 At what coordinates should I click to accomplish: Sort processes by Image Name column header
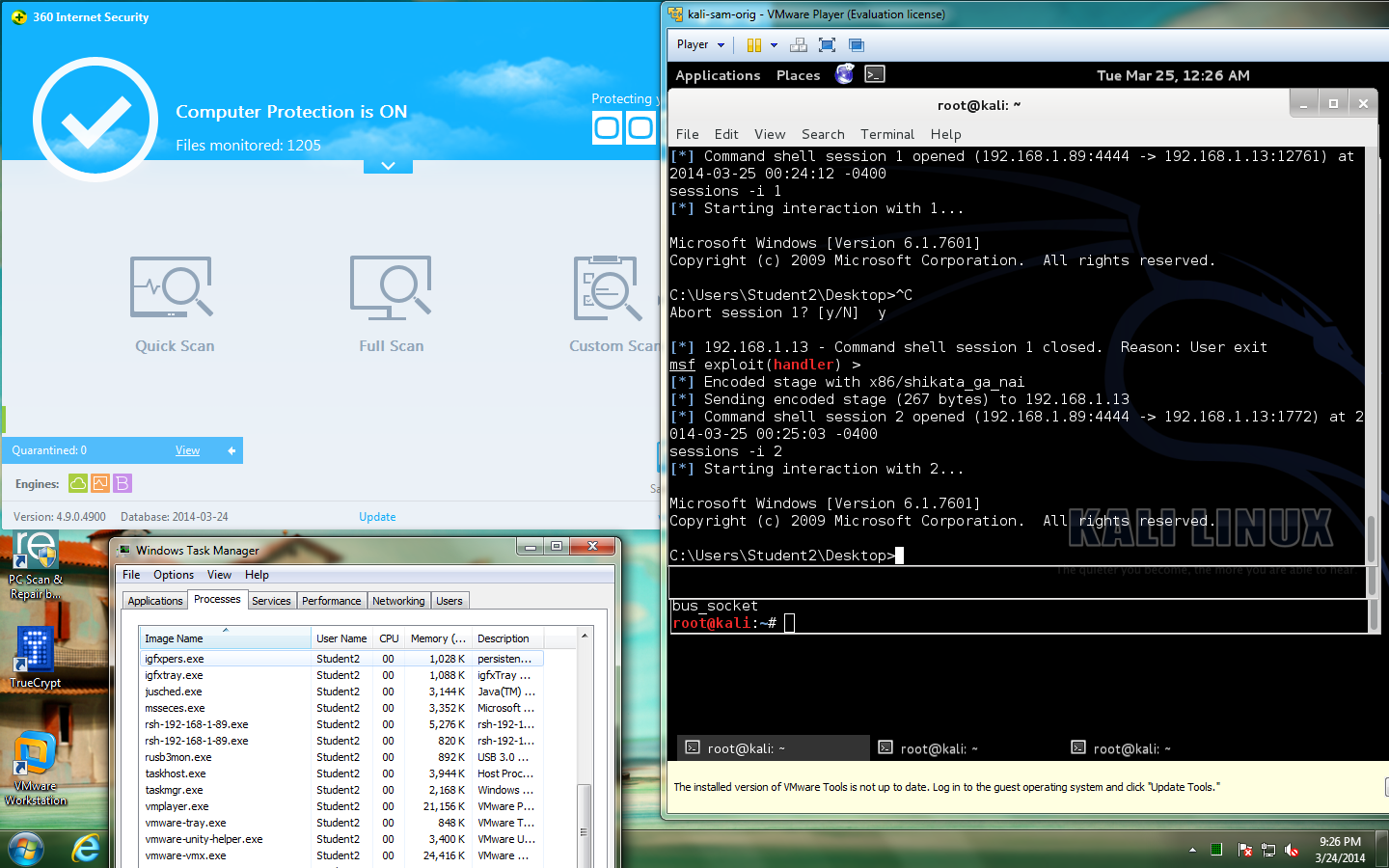point(225,637)
